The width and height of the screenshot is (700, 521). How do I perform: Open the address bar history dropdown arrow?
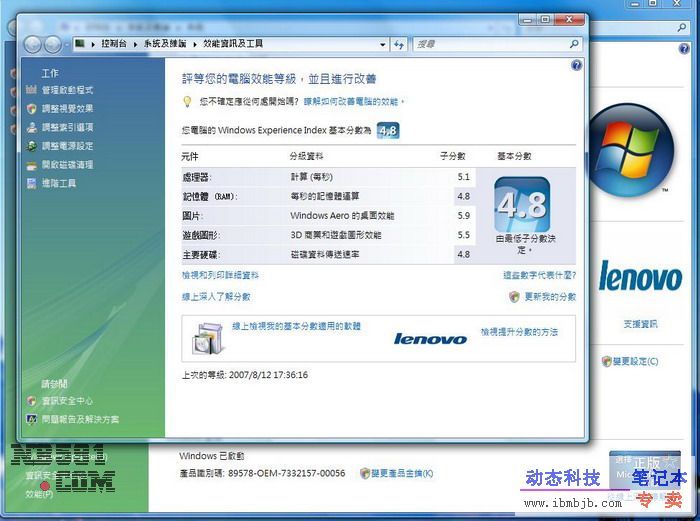[382, 44]
